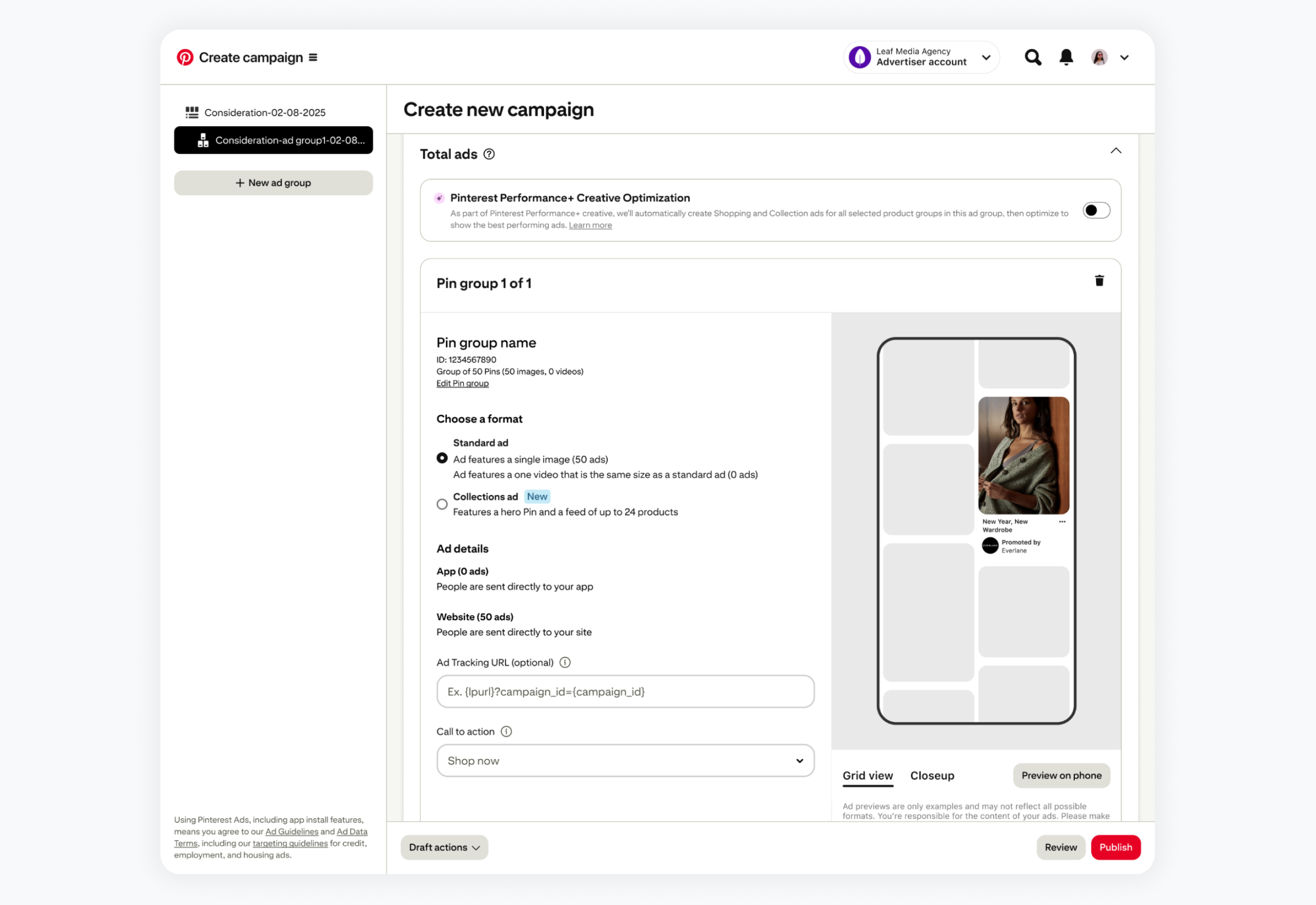Select the Grid view tab
Viewport: 1316px width, 905px height.
click(x=867, y=776)
